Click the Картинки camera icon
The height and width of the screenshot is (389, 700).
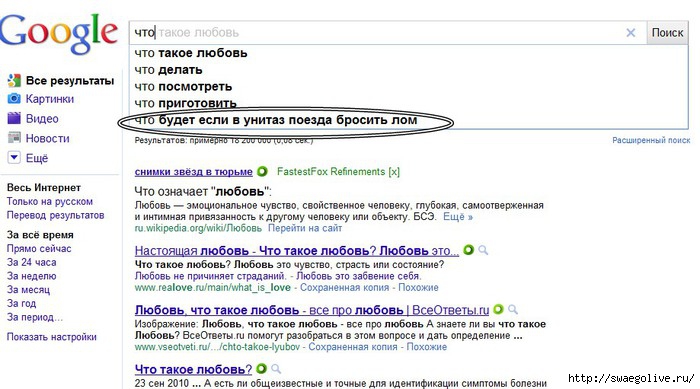[14, 99]
